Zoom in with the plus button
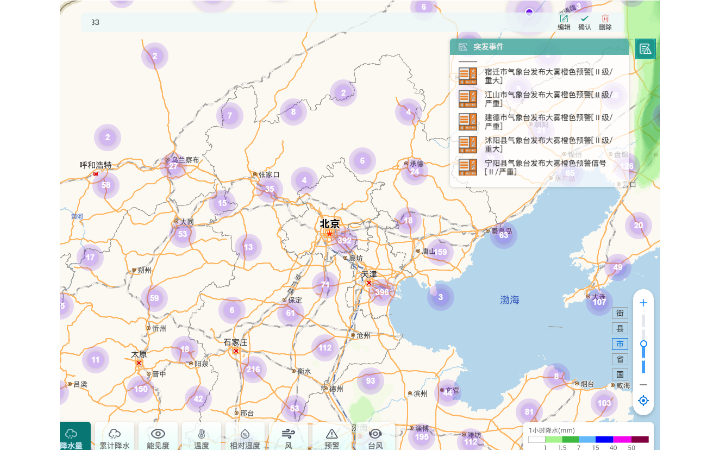The image size is (720, 450). pyautogui.click(x=643, y=302)
